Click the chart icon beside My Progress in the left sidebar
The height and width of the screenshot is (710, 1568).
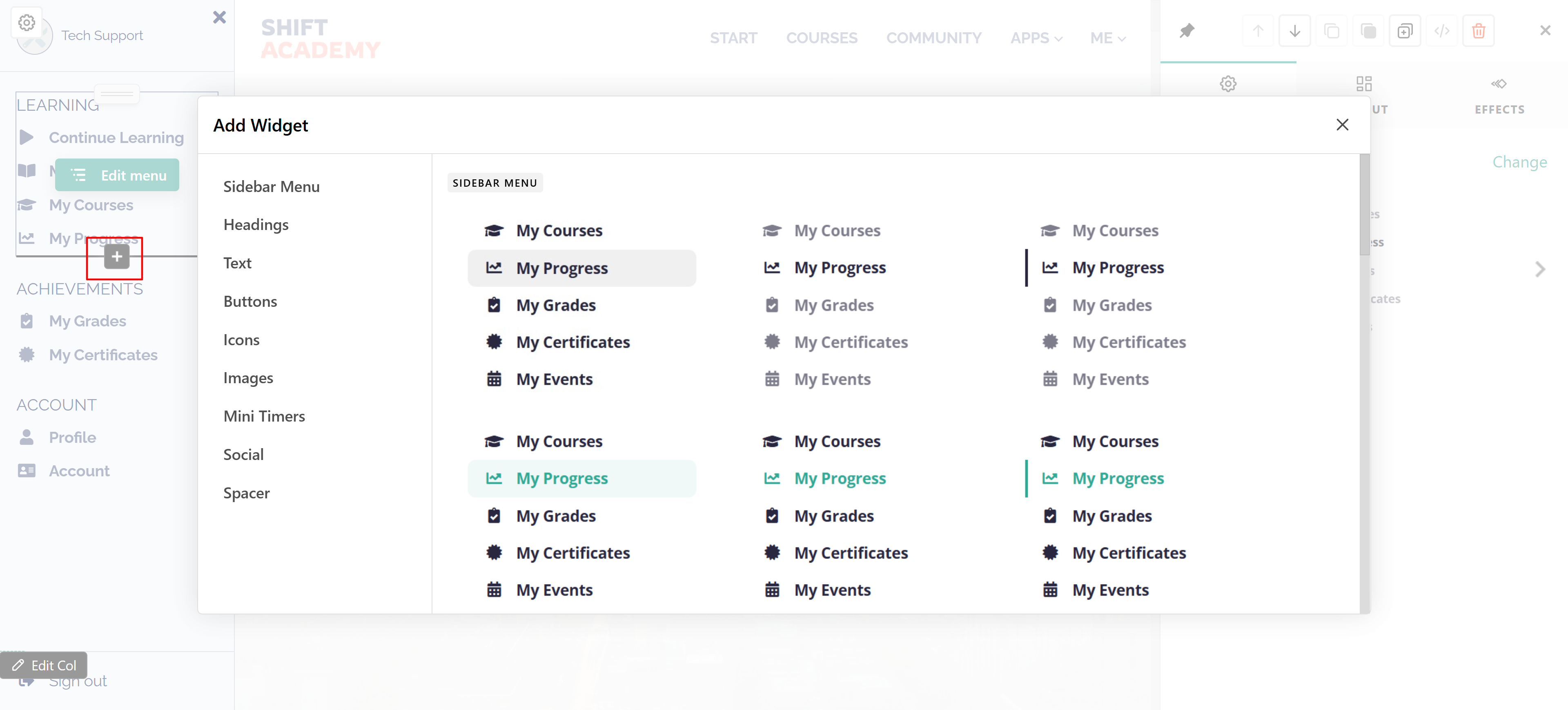click(x=26, y=238)
